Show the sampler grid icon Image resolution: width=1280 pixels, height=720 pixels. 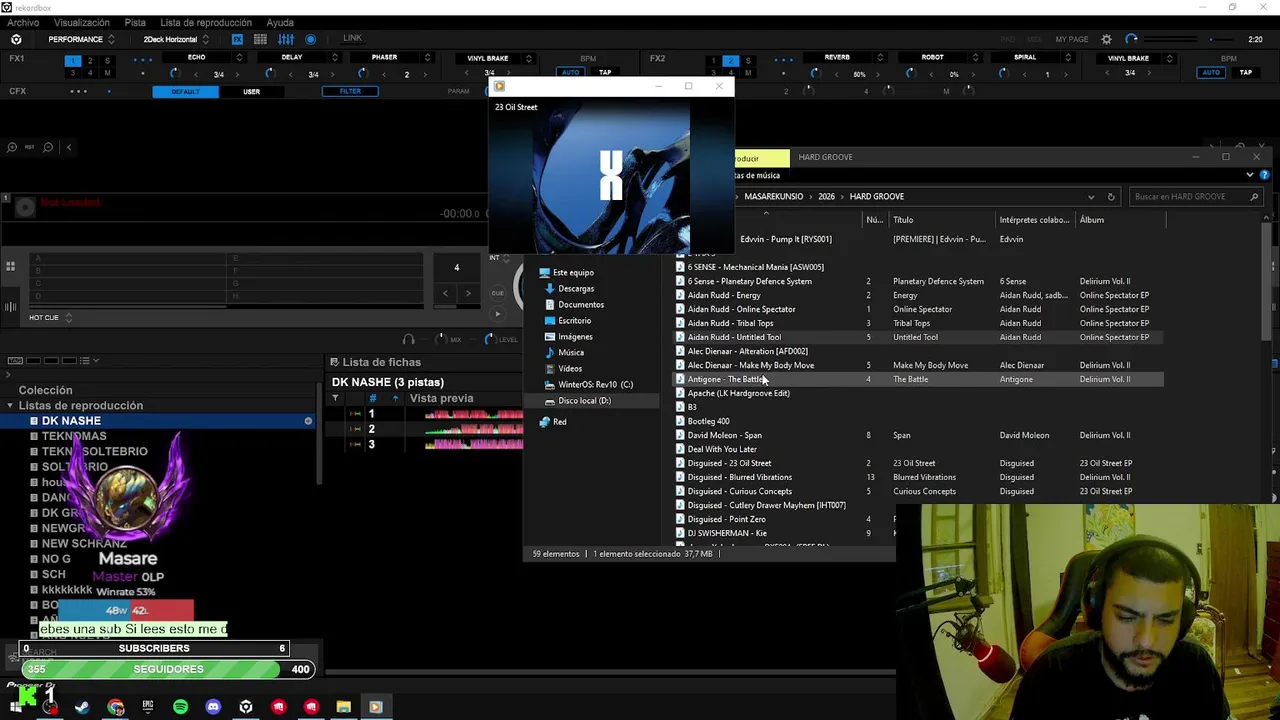(260, 39)
